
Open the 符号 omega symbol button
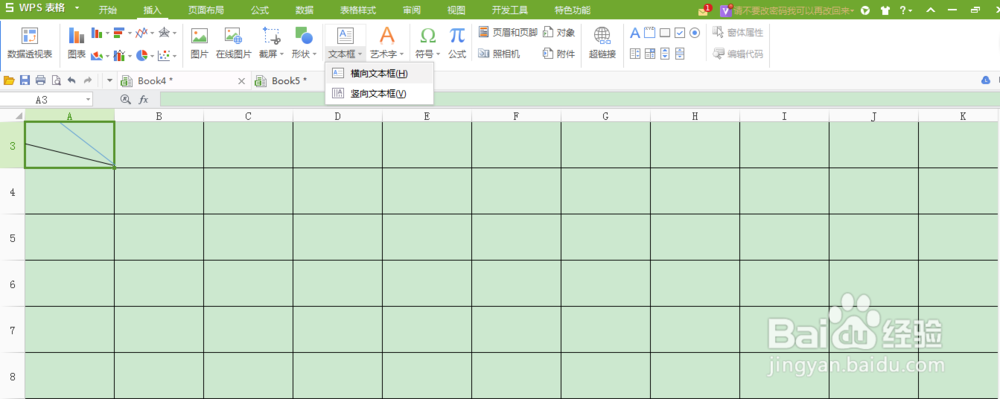428,43
